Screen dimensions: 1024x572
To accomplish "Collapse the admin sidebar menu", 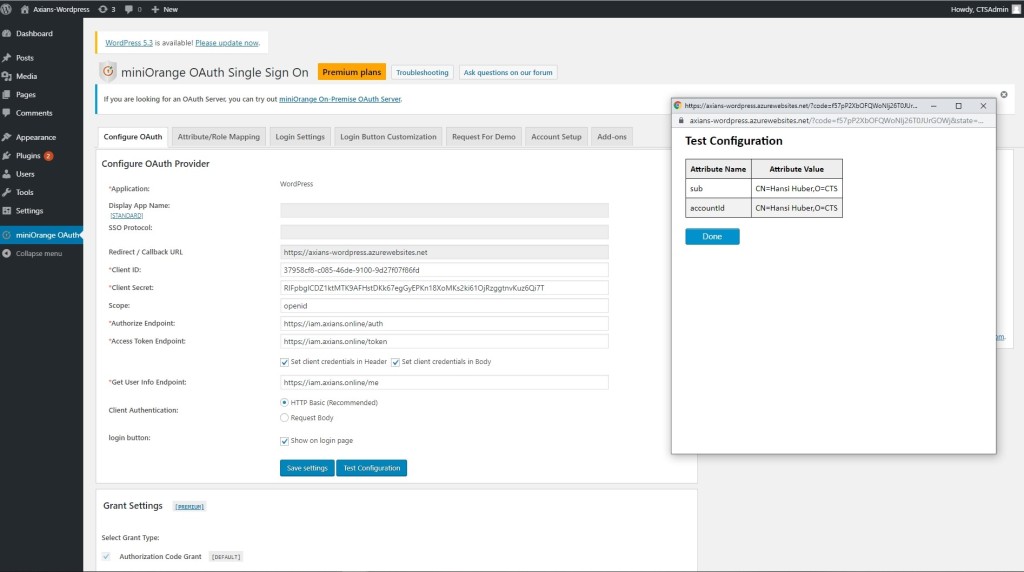I will [x=38, y=253].
